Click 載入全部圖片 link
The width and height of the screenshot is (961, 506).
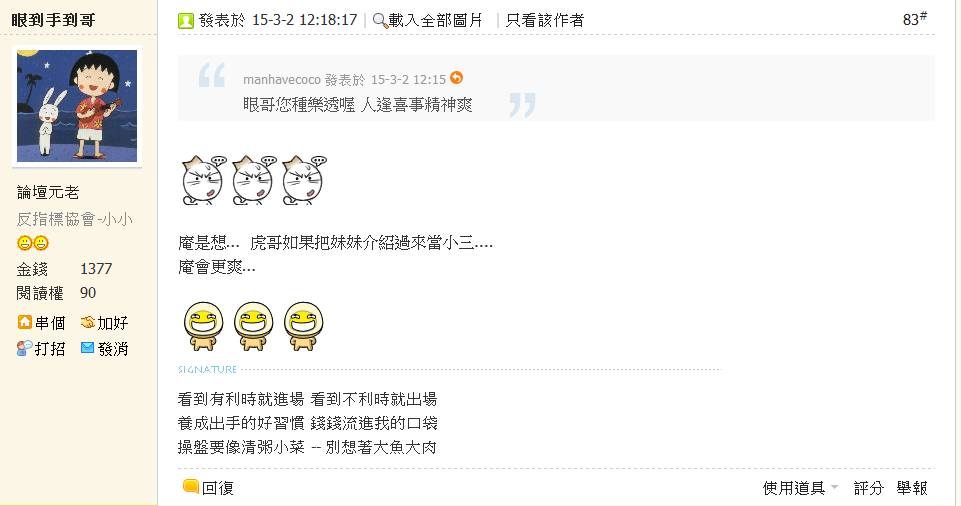(x=436, y=21)
